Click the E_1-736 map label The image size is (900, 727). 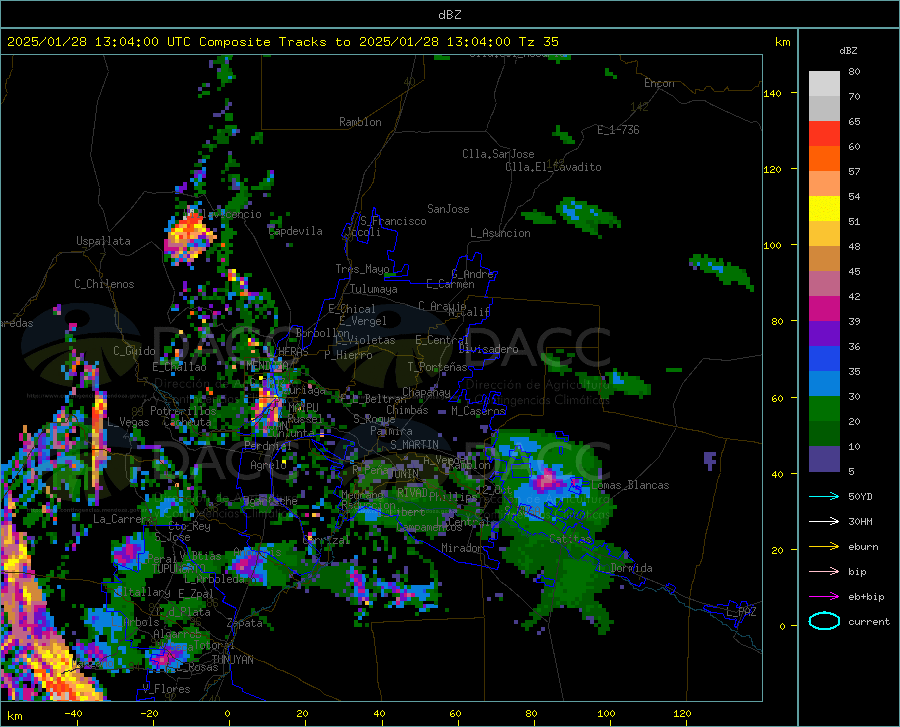(618, 130)
